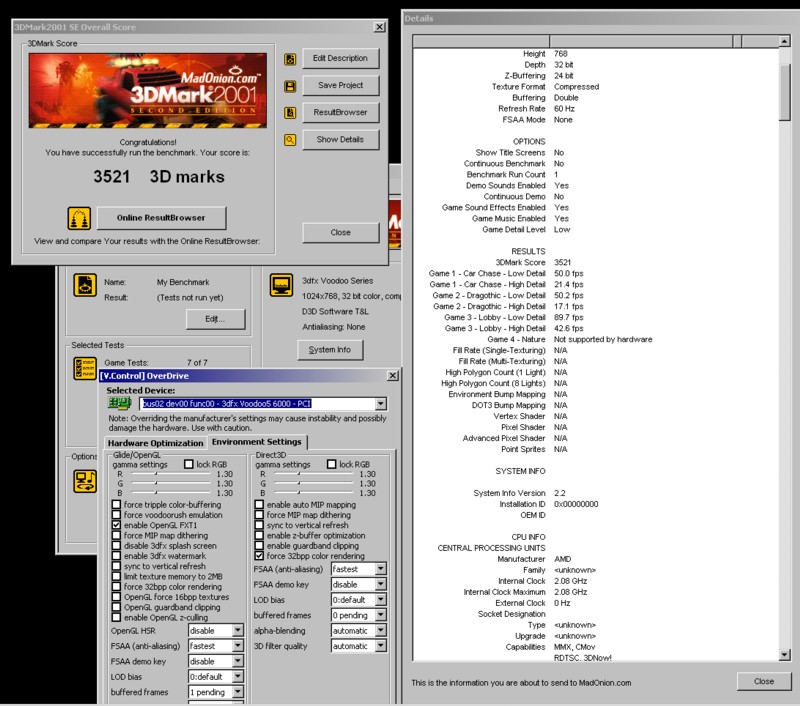Image resolution: width=800 pixels, height=706 pixels.
Task: Click the yellow Options icon
Action: [86, 482]
